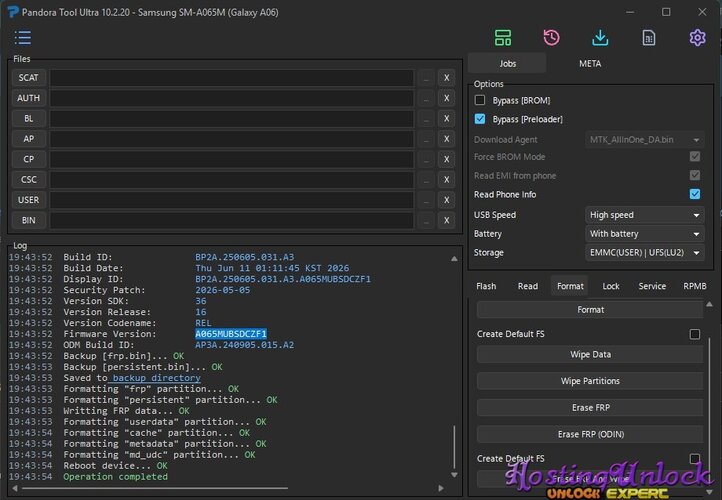This screenshot has height=500, width=722.
Task: Clear the CP file with X
Action: pos(446,159)
